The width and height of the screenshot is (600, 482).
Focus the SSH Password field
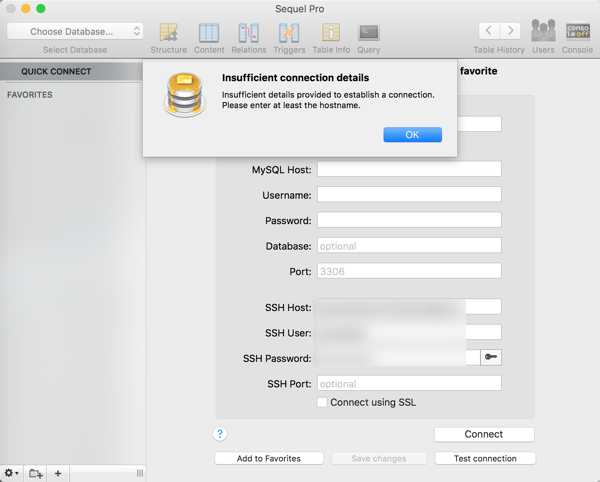398,358
